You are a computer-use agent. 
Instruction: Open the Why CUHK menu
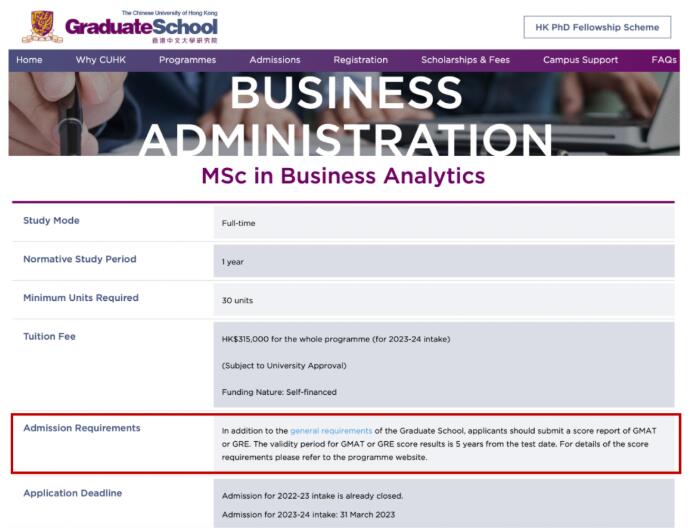click(x=100, y=60)
